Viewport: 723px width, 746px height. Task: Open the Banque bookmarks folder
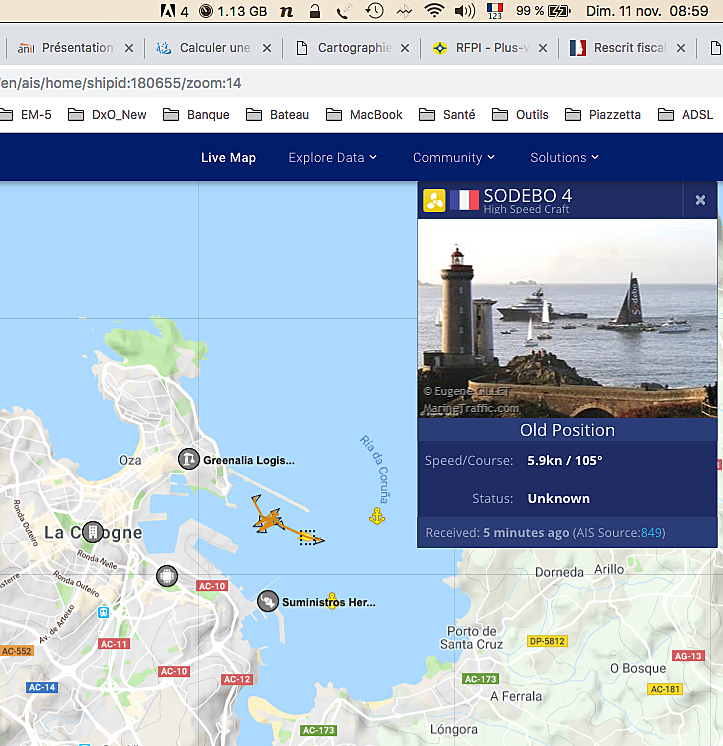[196, 115]
